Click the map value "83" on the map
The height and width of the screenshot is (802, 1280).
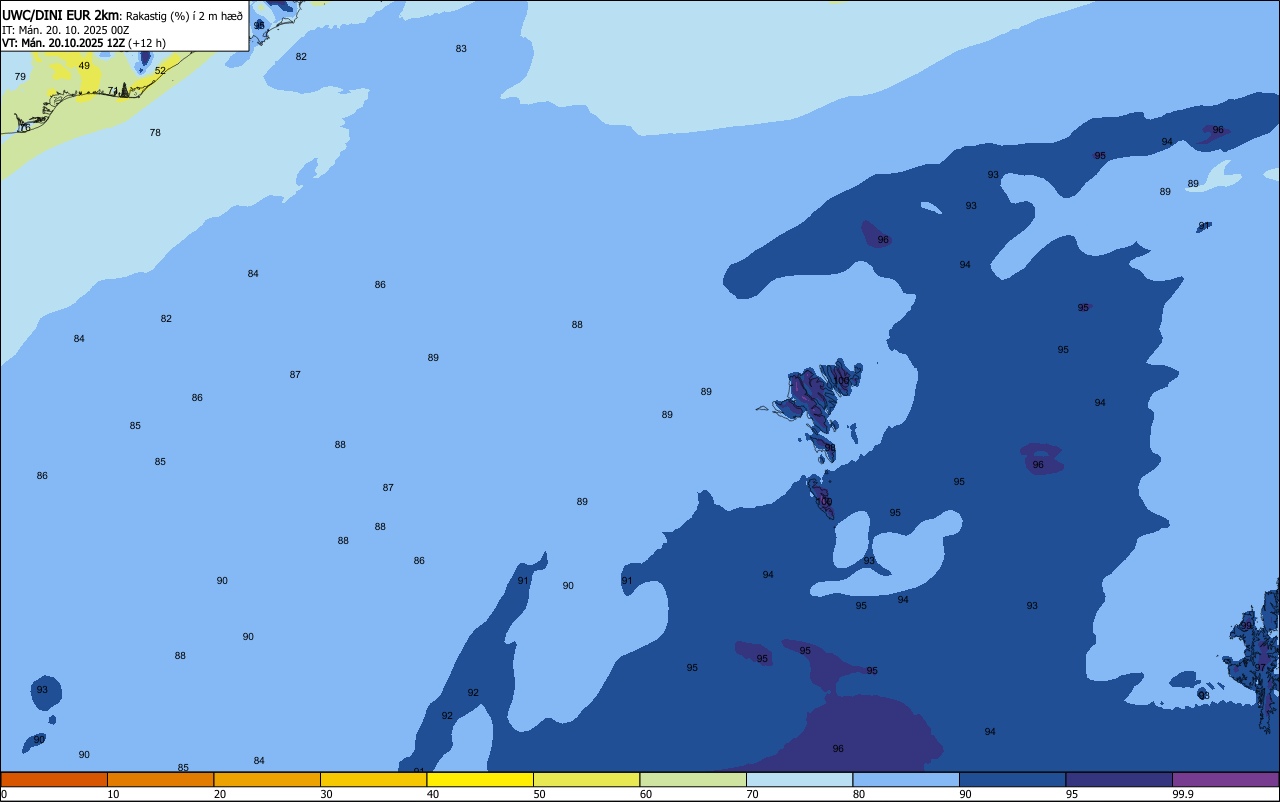tap(461, 49)
